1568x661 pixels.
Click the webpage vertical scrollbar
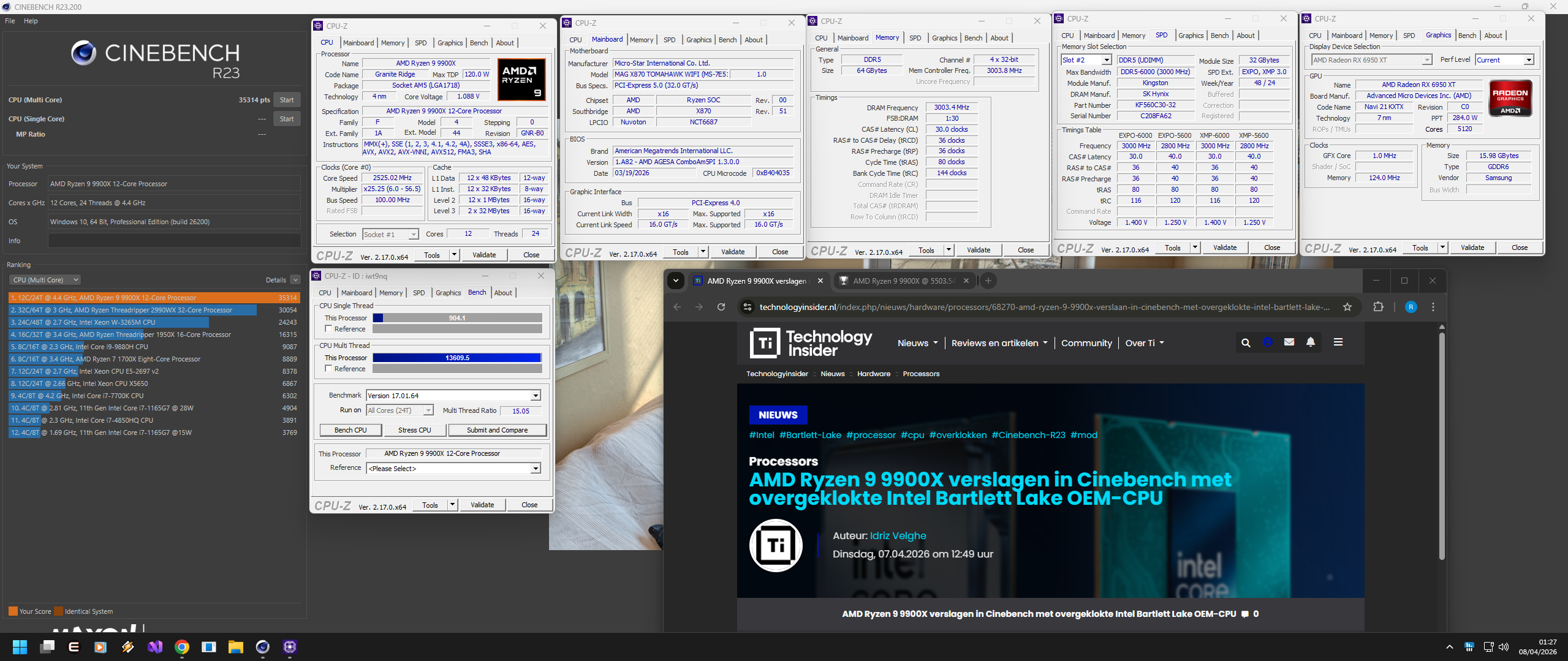point(1441,447)
